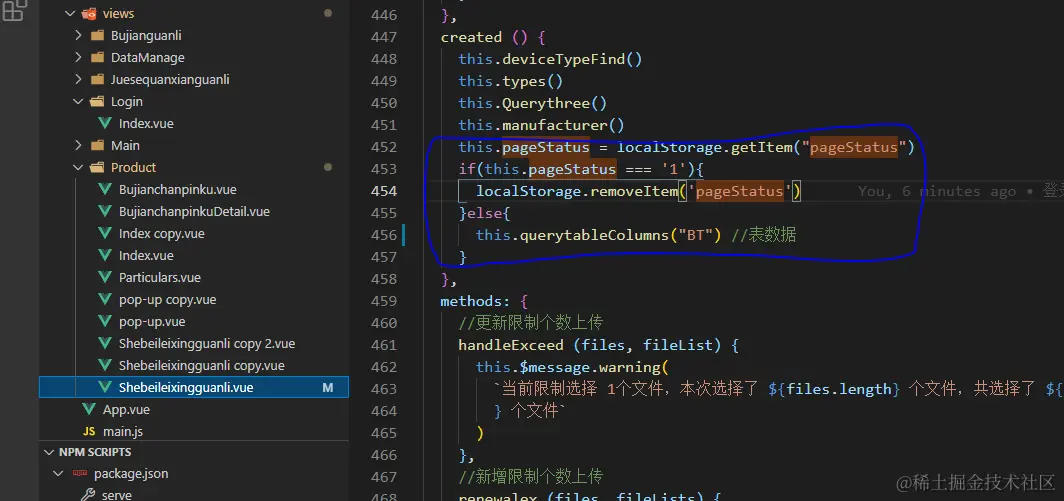Open Index.vue under Login folder

[146, 124]
